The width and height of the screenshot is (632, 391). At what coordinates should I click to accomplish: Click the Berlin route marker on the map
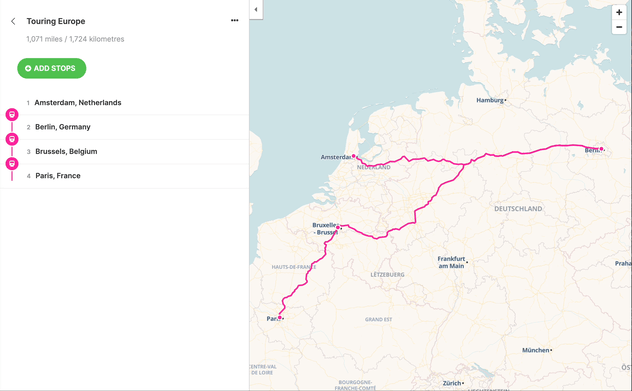(x=601, y=149)
